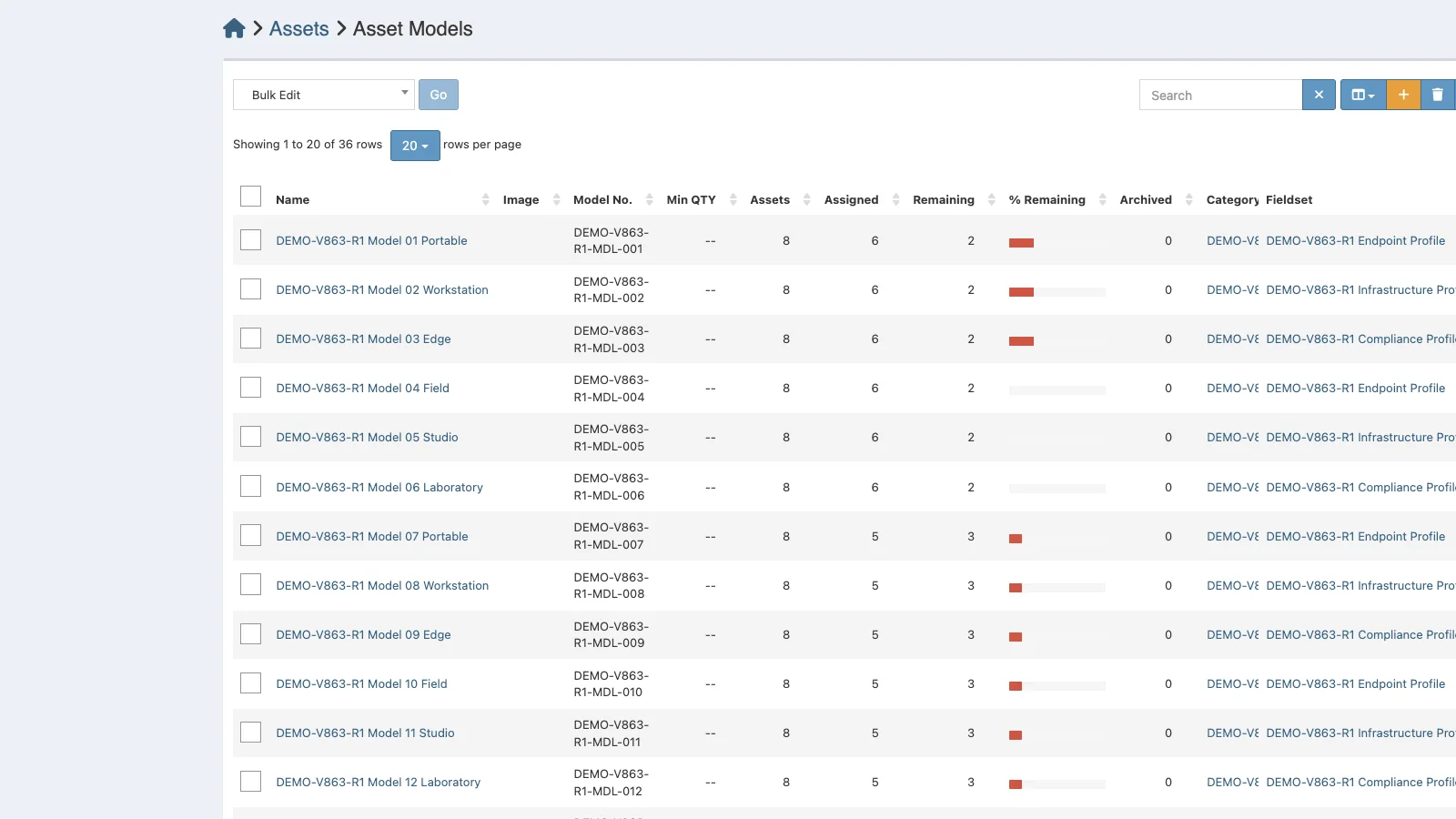The width and height of the screenshot is (1456, 819).
Task: Open Compliance Profile fieldset for Model 03
Action: 1360,339
